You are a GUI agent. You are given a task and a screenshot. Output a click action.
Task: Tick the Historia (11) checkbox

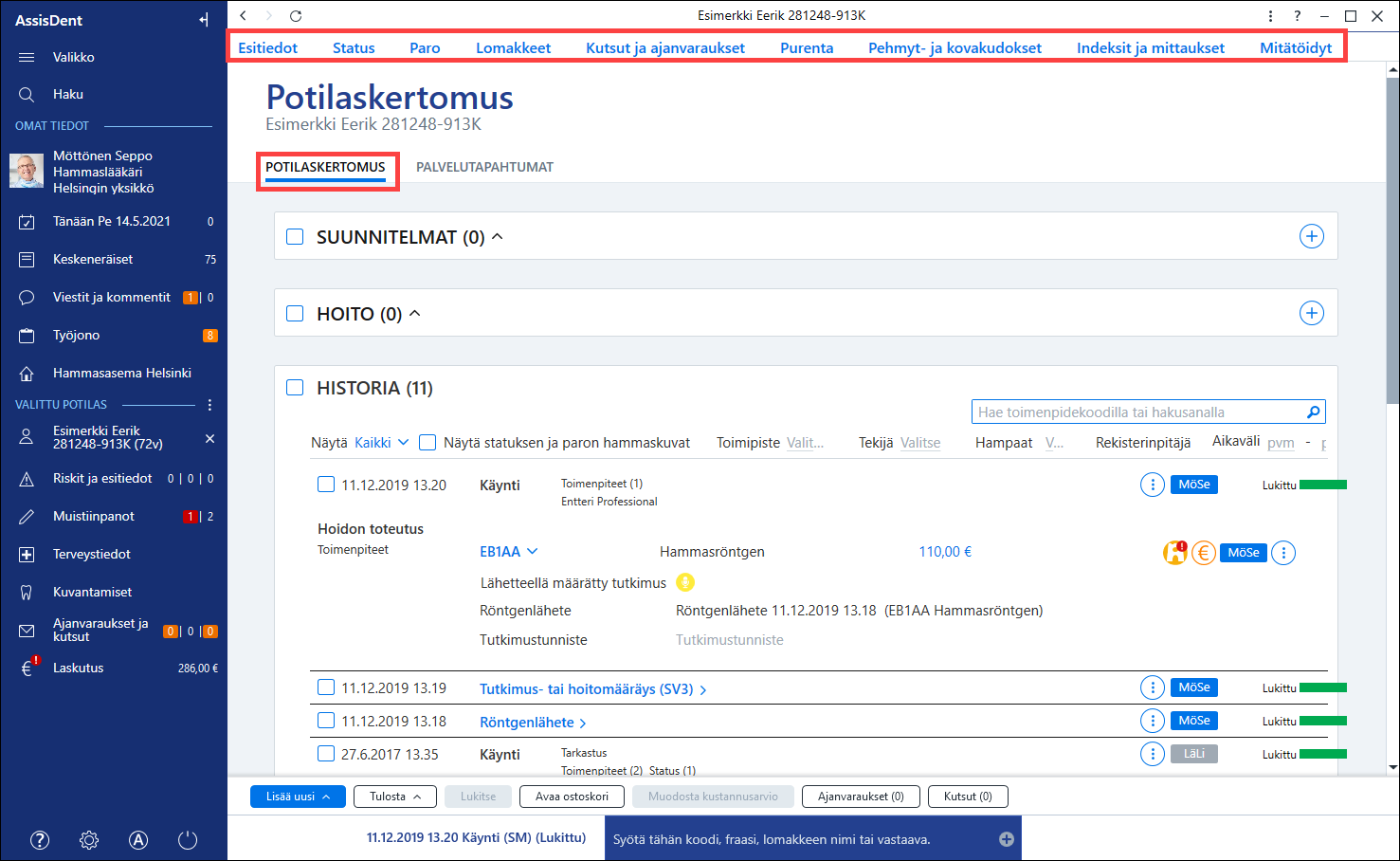[295, 387]
